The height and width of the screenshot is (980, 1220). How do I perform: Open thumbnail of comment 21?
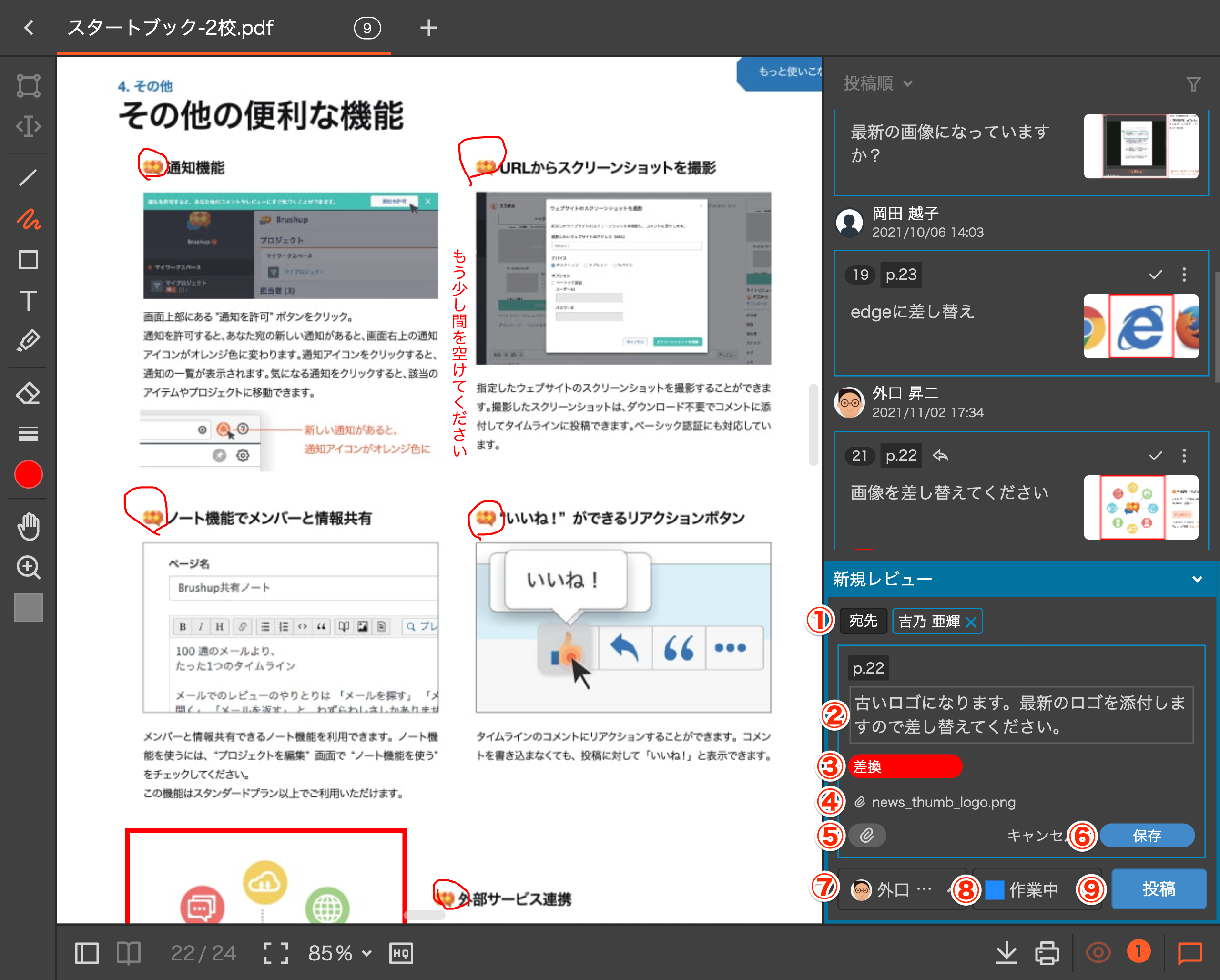point(1141,507)
